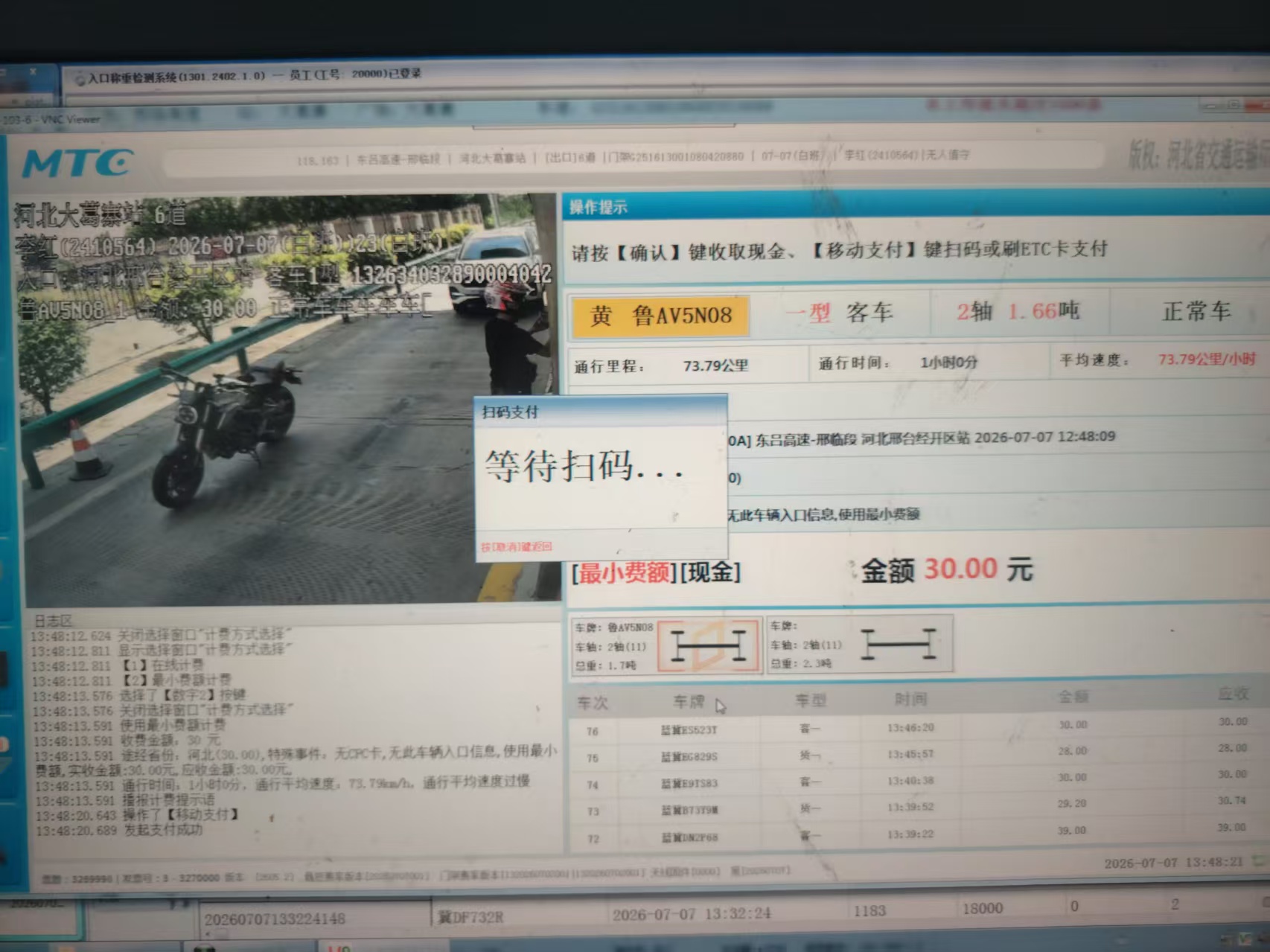Viewport: 1270px width, 952px height.
Task: Select the axle diagram card weighing 2.3吨
Action: coord(860,645)
